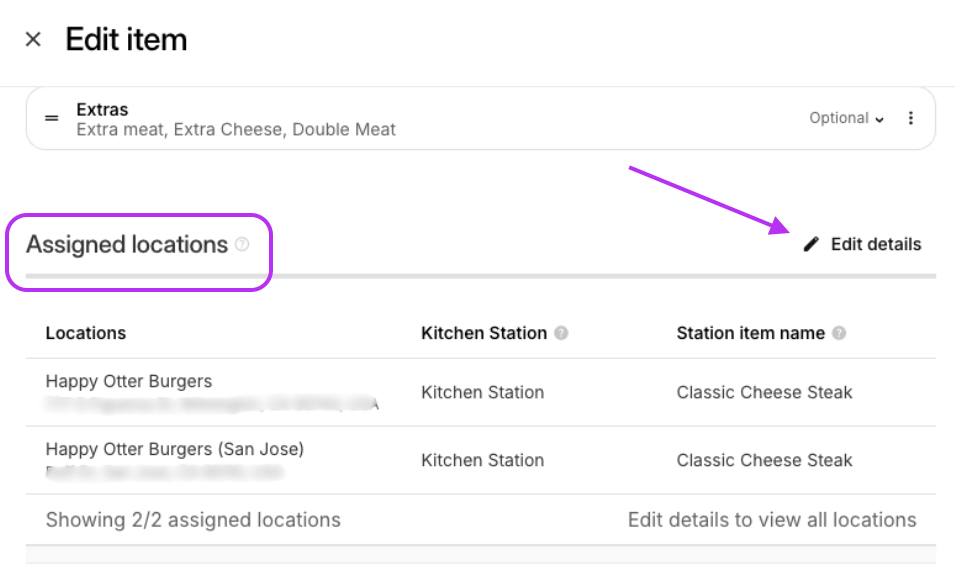Click the Assigned locations help icon
The image size is (955, 572).
click(x=242, y=245)
